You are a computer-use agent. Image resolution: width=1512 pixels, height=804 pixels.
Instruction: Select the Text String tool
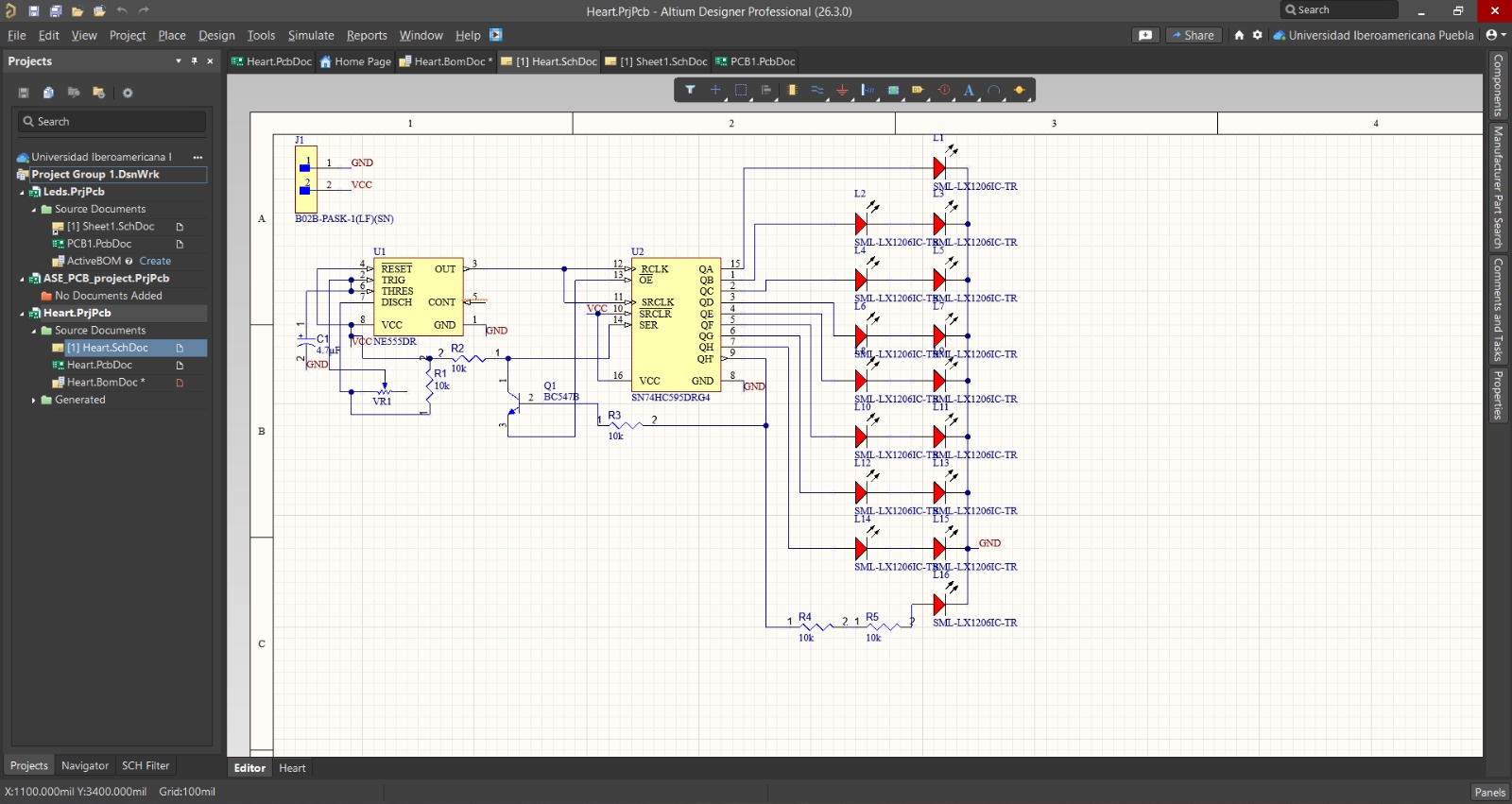[969, 91]
